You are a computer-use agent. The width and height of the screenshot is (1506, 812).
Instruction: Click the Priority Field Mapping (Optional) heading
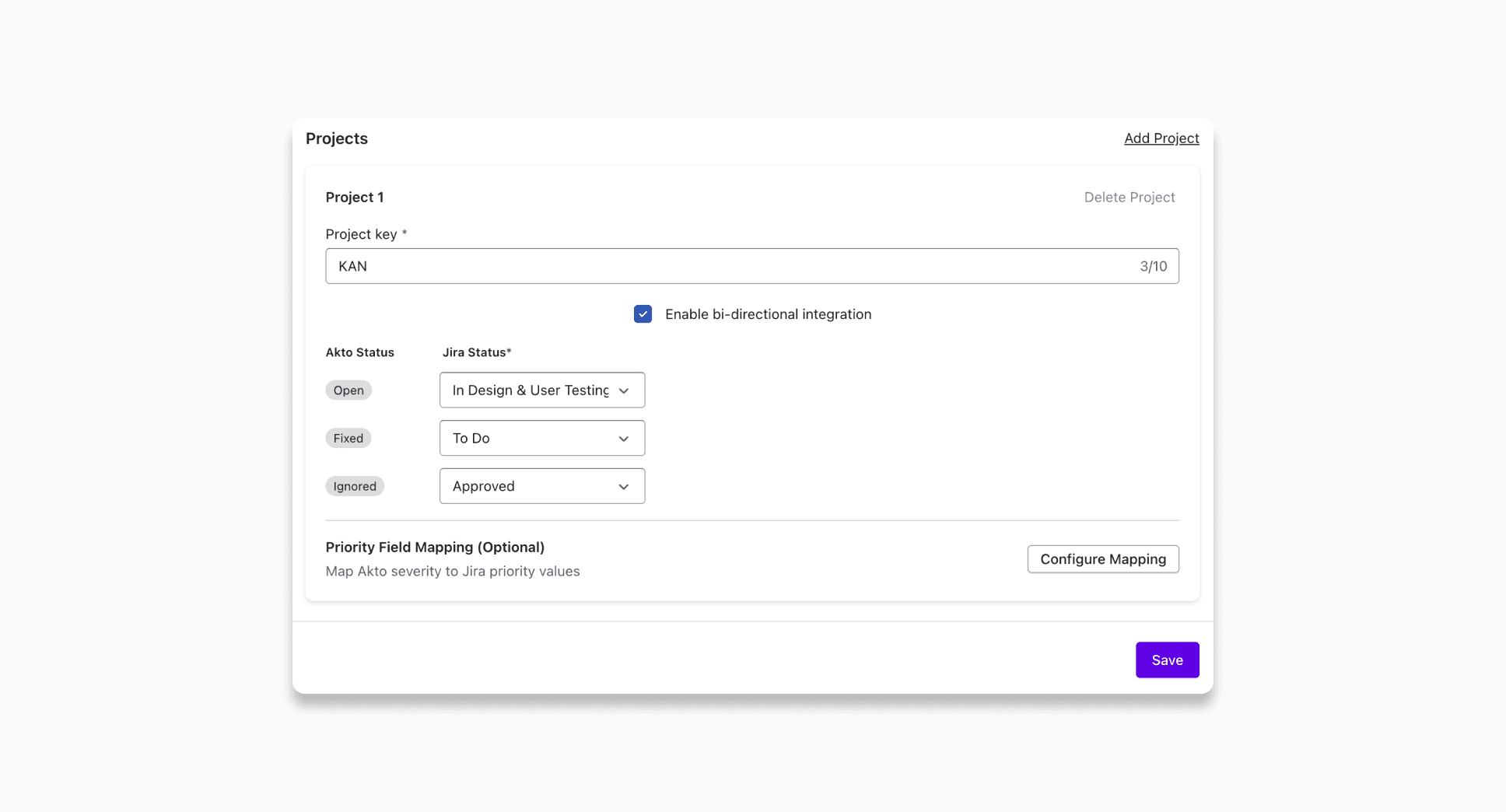point(435,548)
